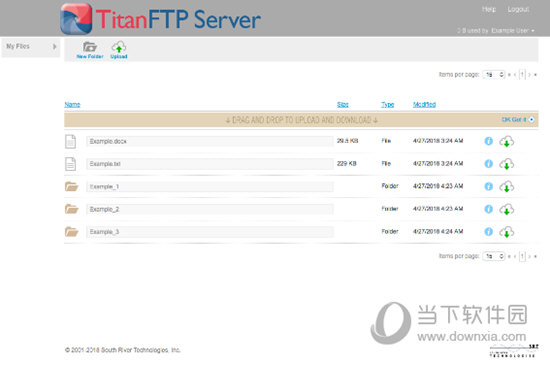Download the Example_2 folder
This screenshot has width=550, height=365.
[507, 209]
